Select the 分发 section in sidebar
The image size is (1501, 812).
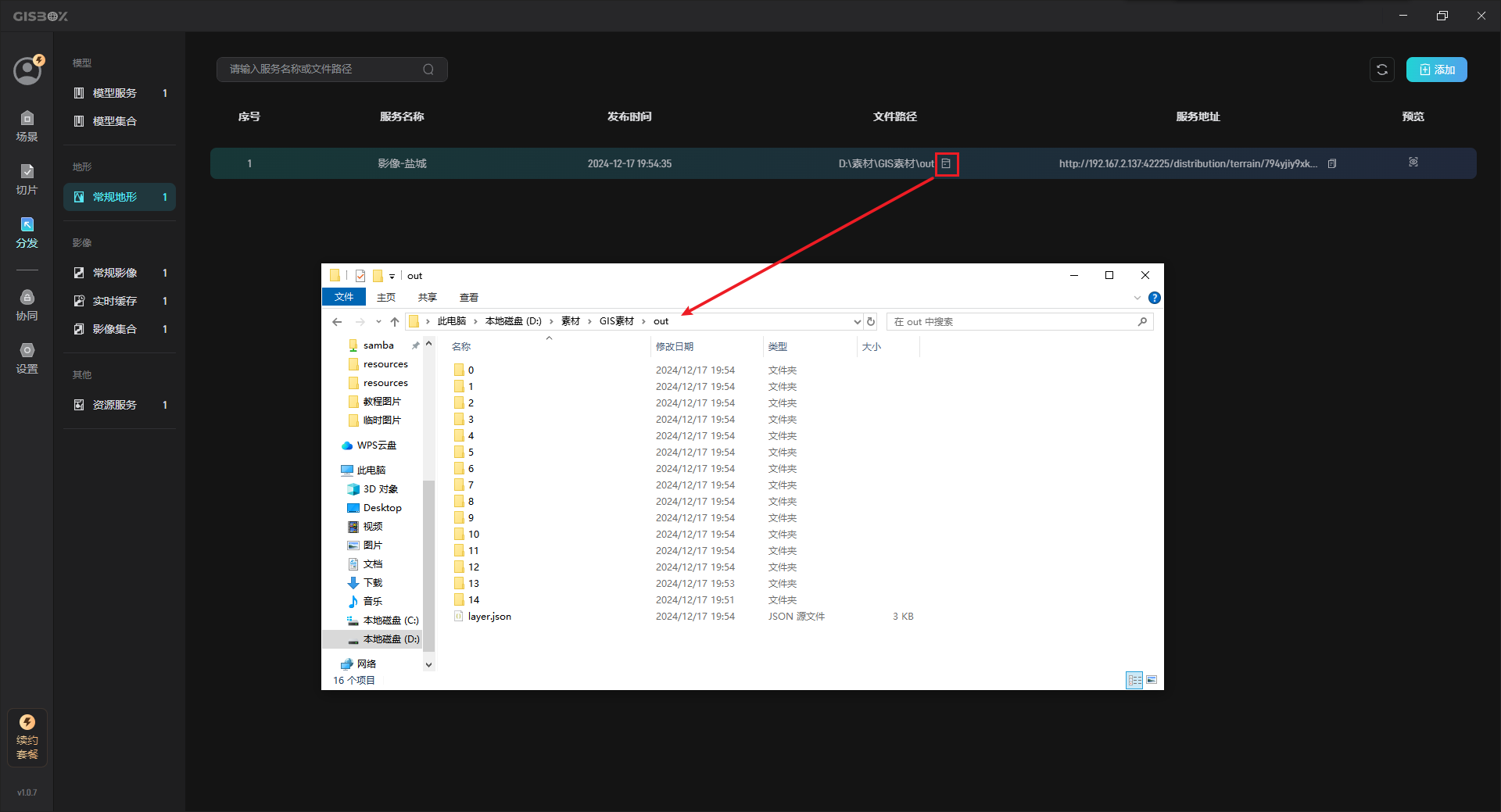click(x=27, y=233)
